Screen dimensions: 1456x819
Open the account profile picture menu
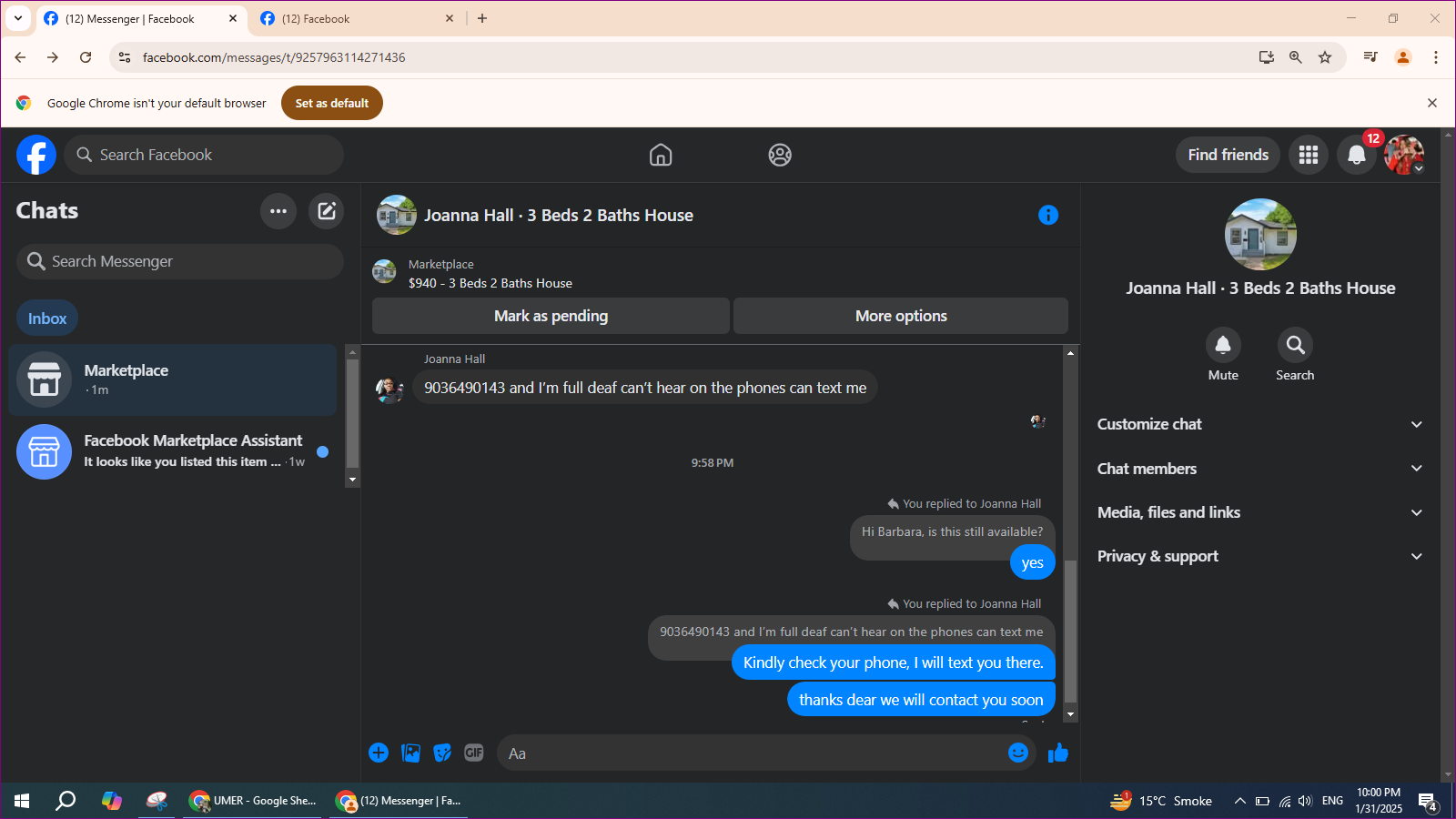1404,155
